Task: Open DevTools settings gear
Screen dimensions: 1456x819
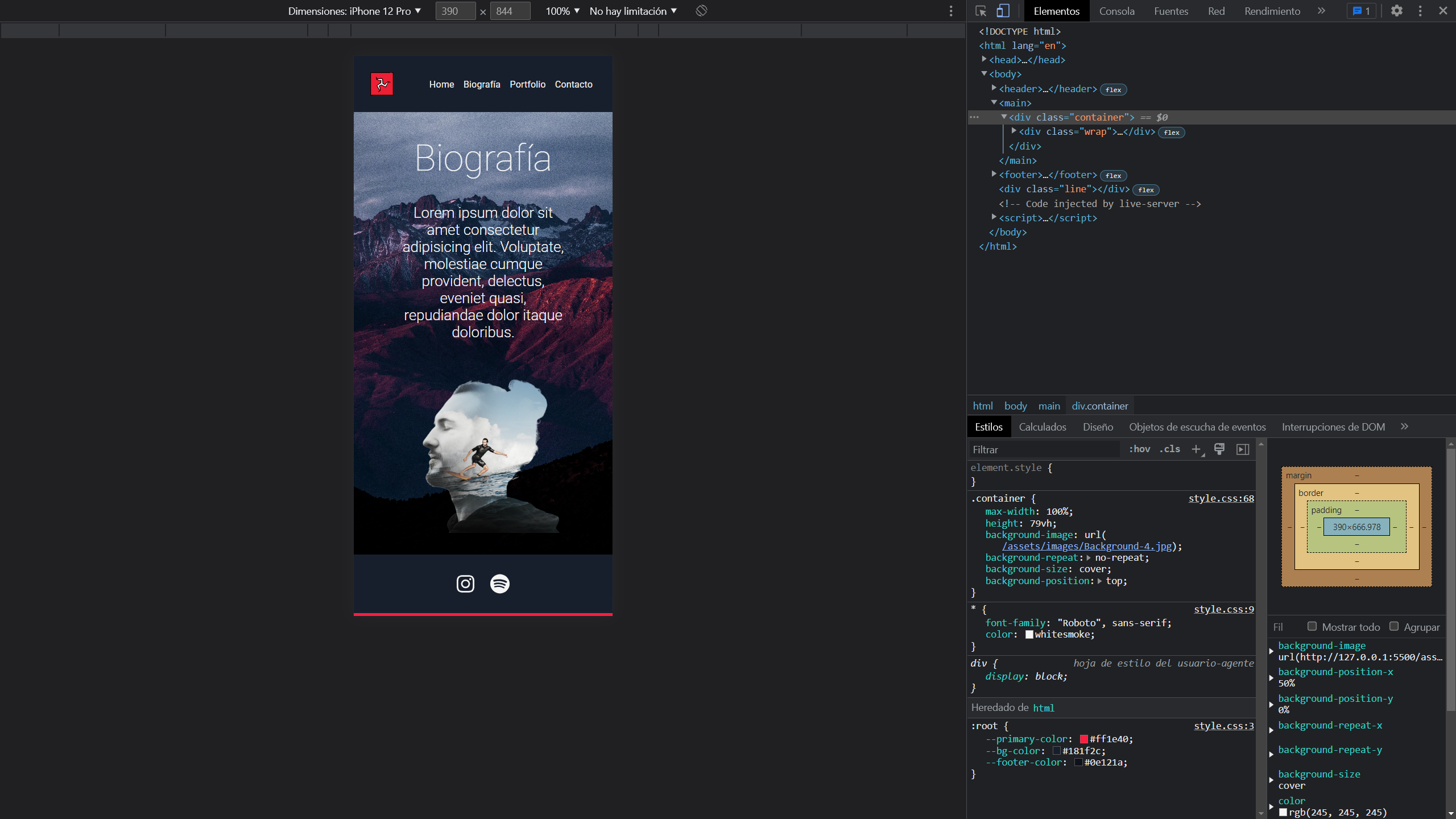Action: pos(1397,11)
